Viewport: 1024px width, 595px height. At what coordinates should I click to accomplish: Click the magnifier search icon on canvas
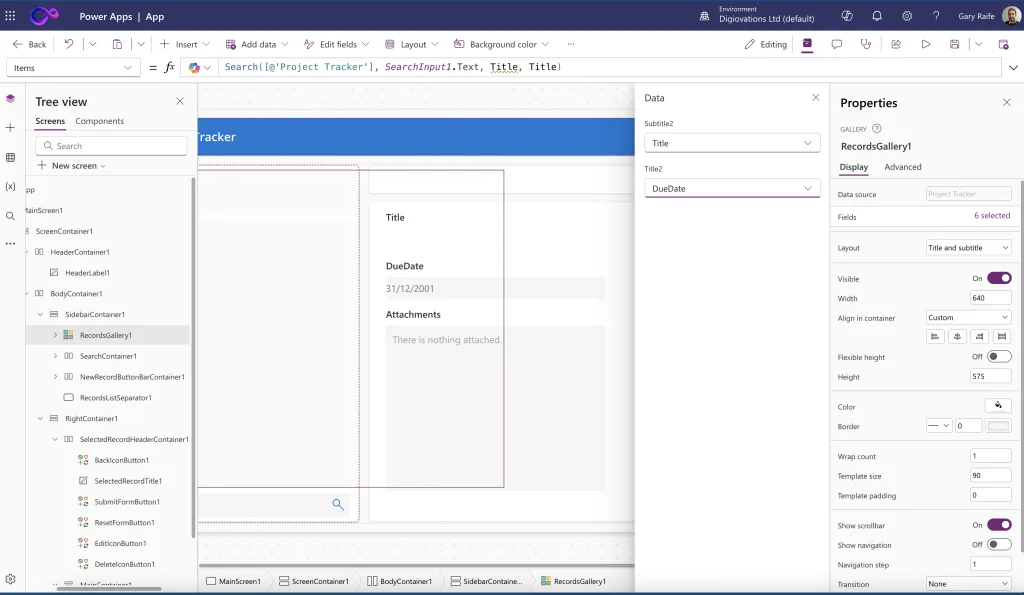338,505
